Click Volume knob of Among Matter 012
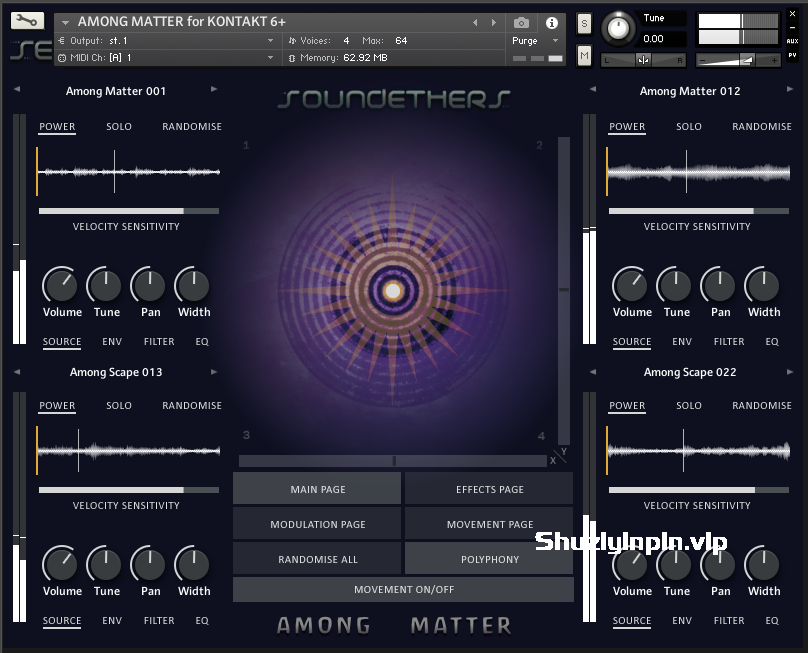 630,285
